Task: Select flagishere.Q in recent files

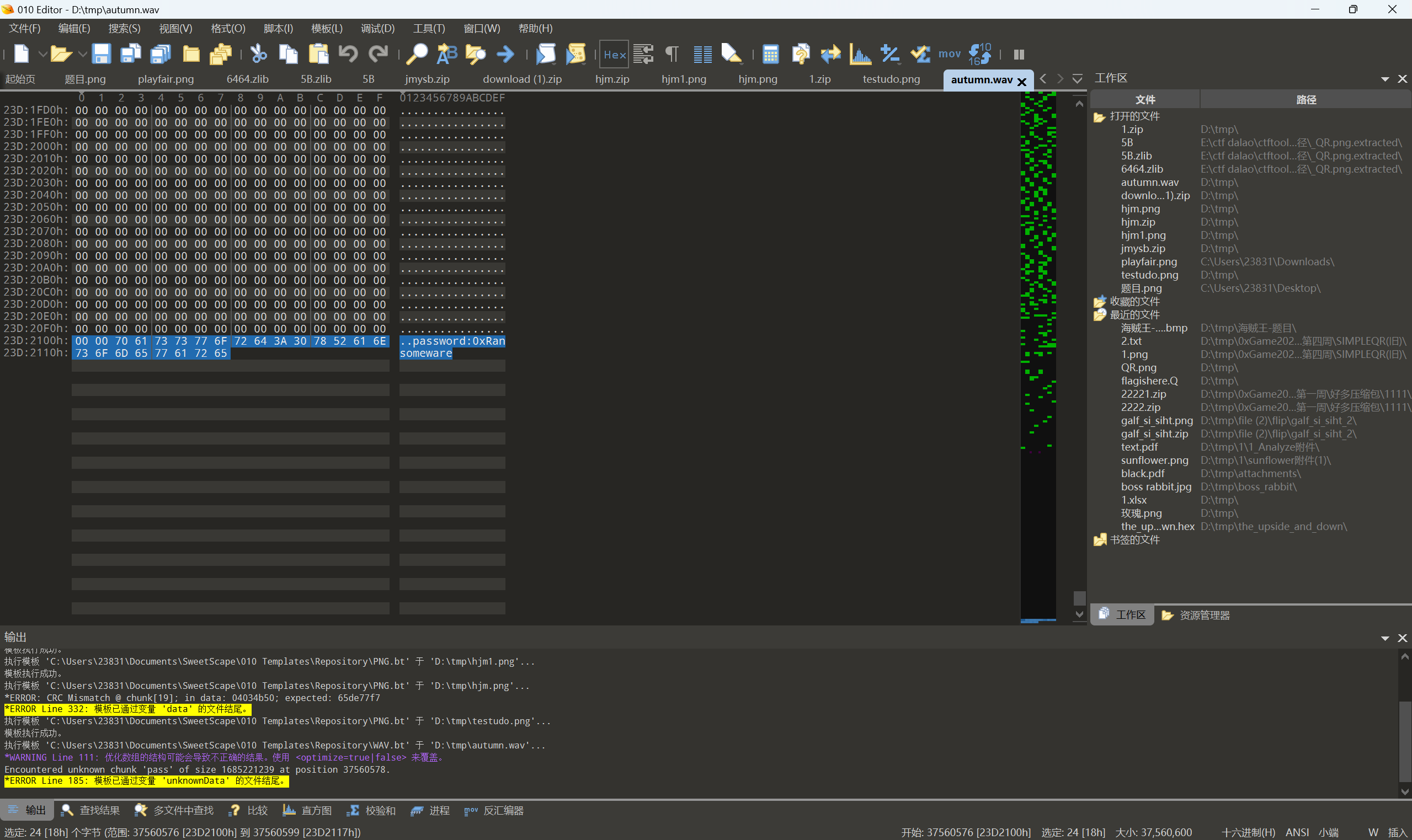Action: (1149, 381)
